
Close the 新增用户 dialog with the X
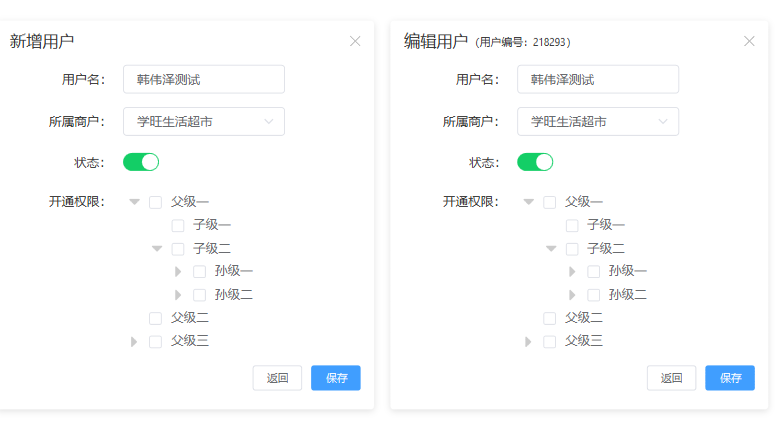tap(355, 41)
